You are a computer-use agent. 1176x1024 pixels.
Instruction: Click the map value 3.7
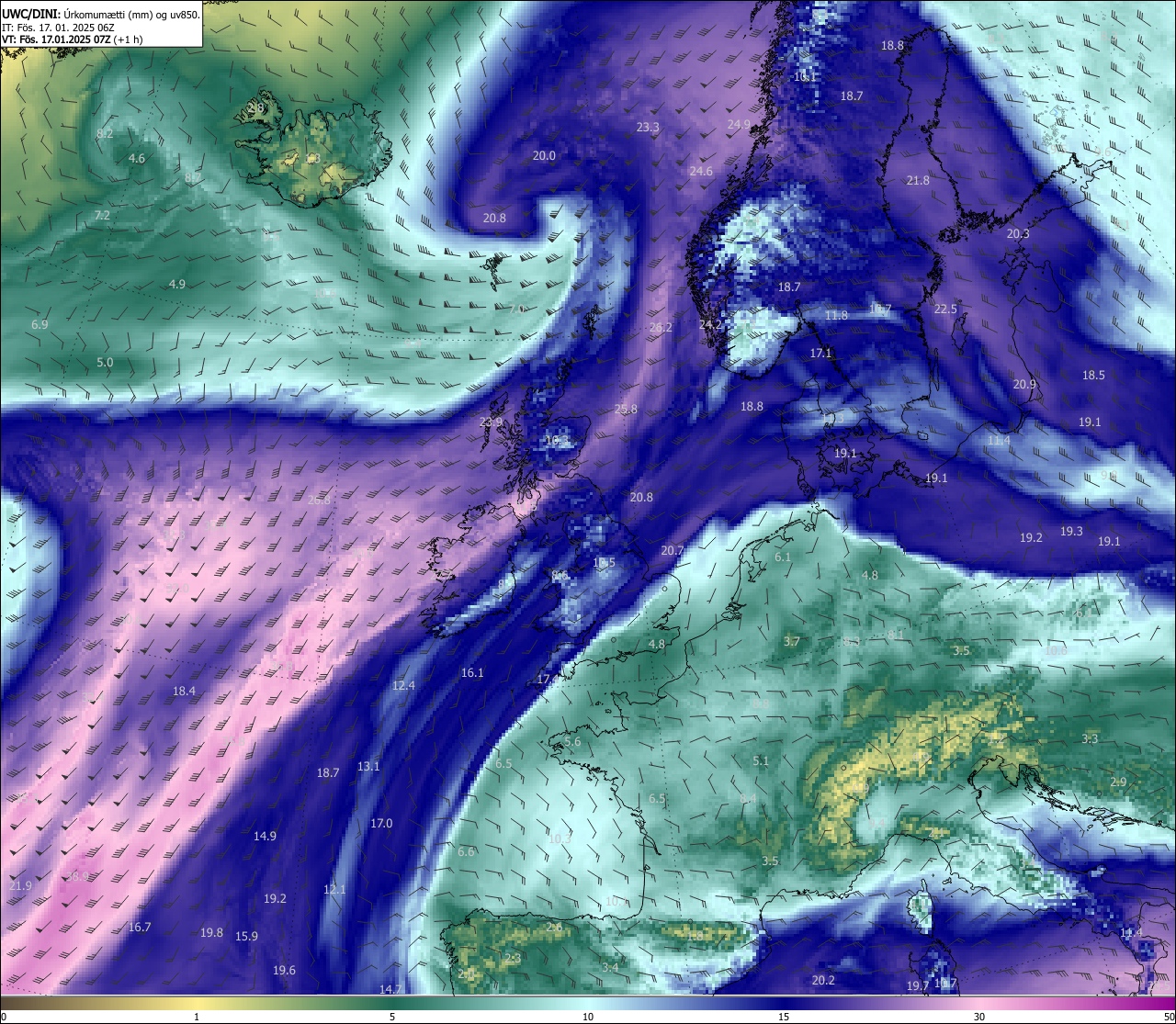click(x=792, y=642)
